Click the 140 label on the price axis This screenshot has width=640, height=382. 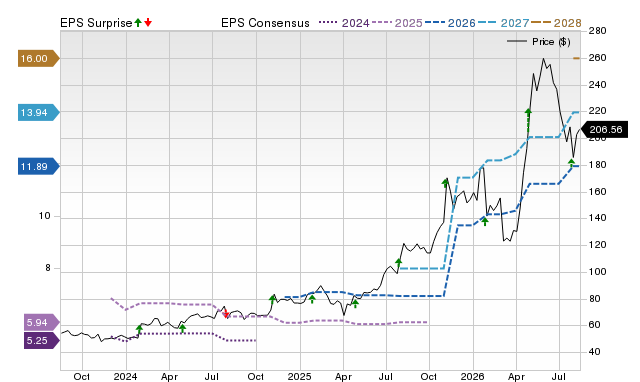[x=598, y=218]
